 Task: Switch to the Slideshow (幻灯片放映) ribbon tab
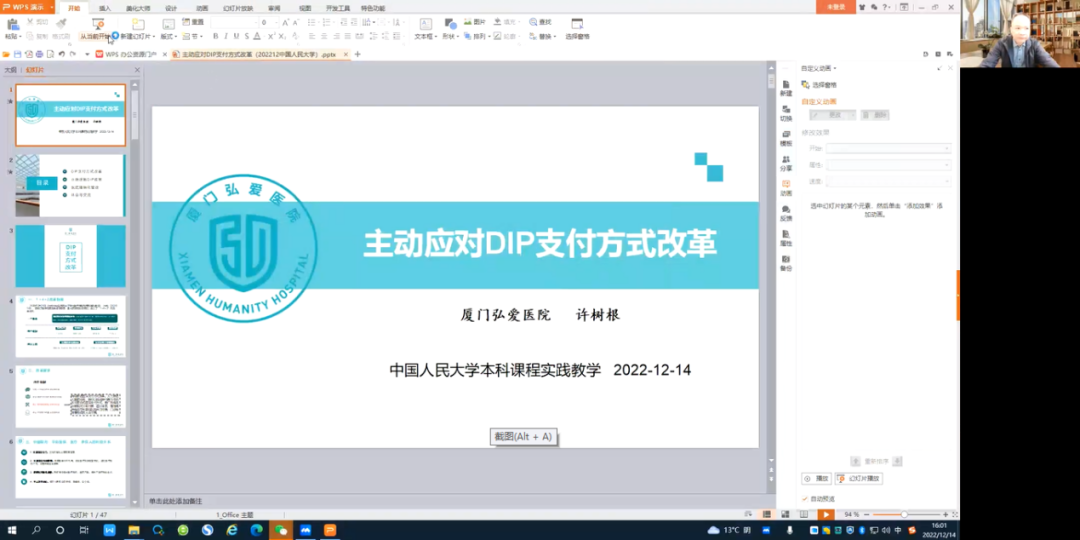coord(238,8)
